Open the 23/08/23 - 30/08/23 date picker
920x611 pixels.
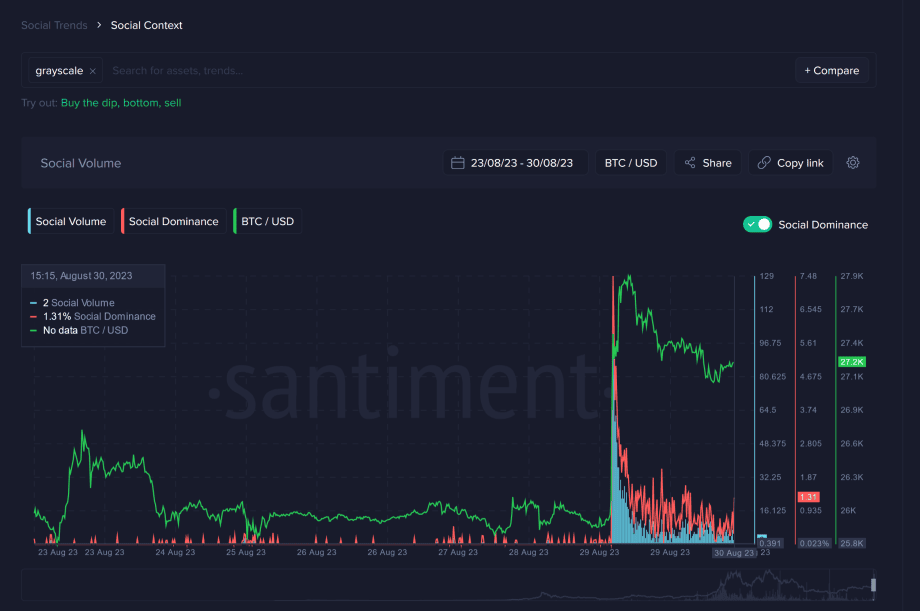point(515,163)
